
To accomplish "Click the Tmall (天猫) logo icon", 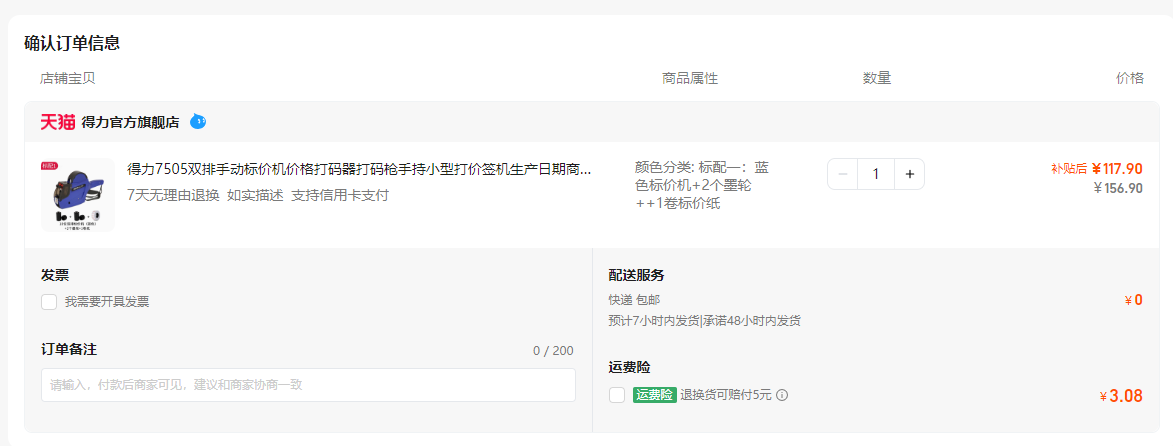I will click(x=58, y=122).
